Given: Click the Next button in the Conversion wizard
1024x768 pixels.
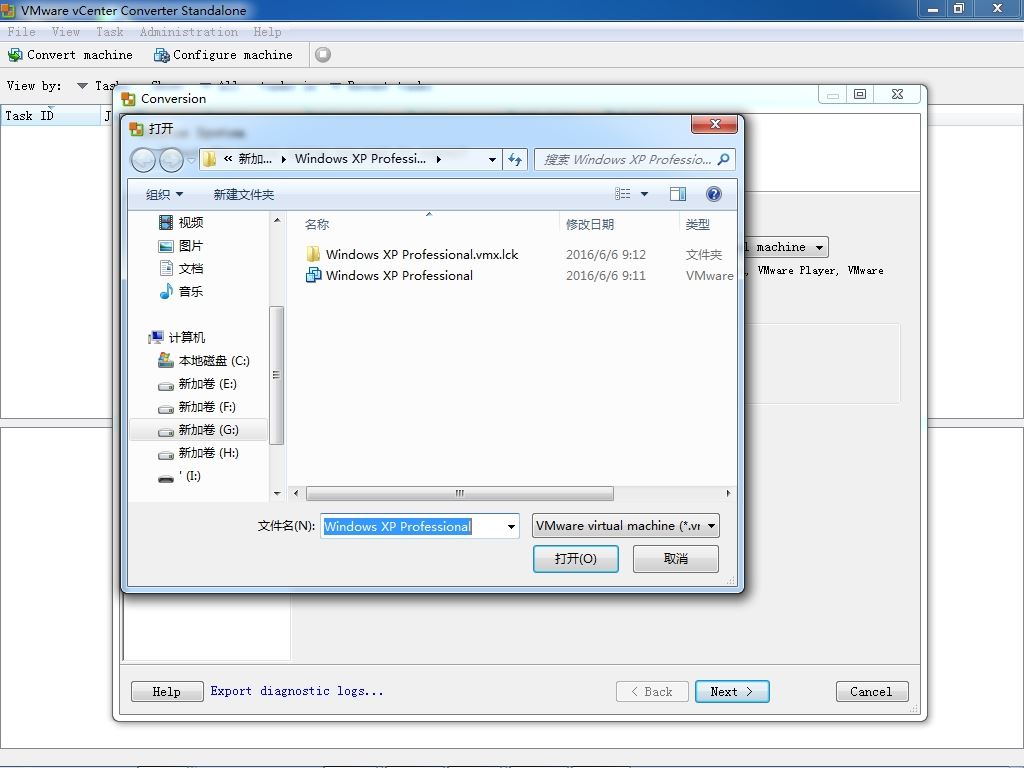Looking at the screenshot, I should [x=732, y=692].
